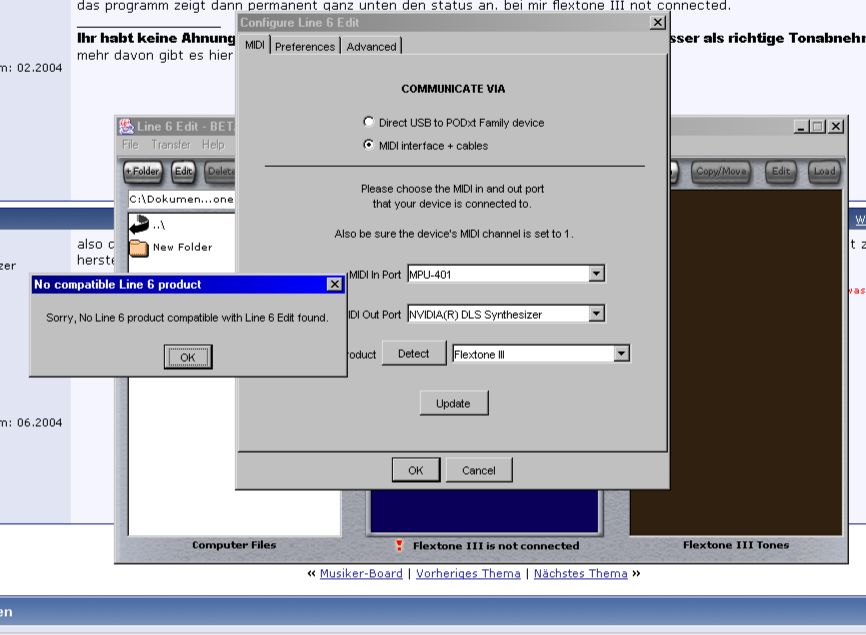Viewport: 866px width, 635px height.
Task: Click OK in the No compatible product dialog
Action: (x=188, y=357)
